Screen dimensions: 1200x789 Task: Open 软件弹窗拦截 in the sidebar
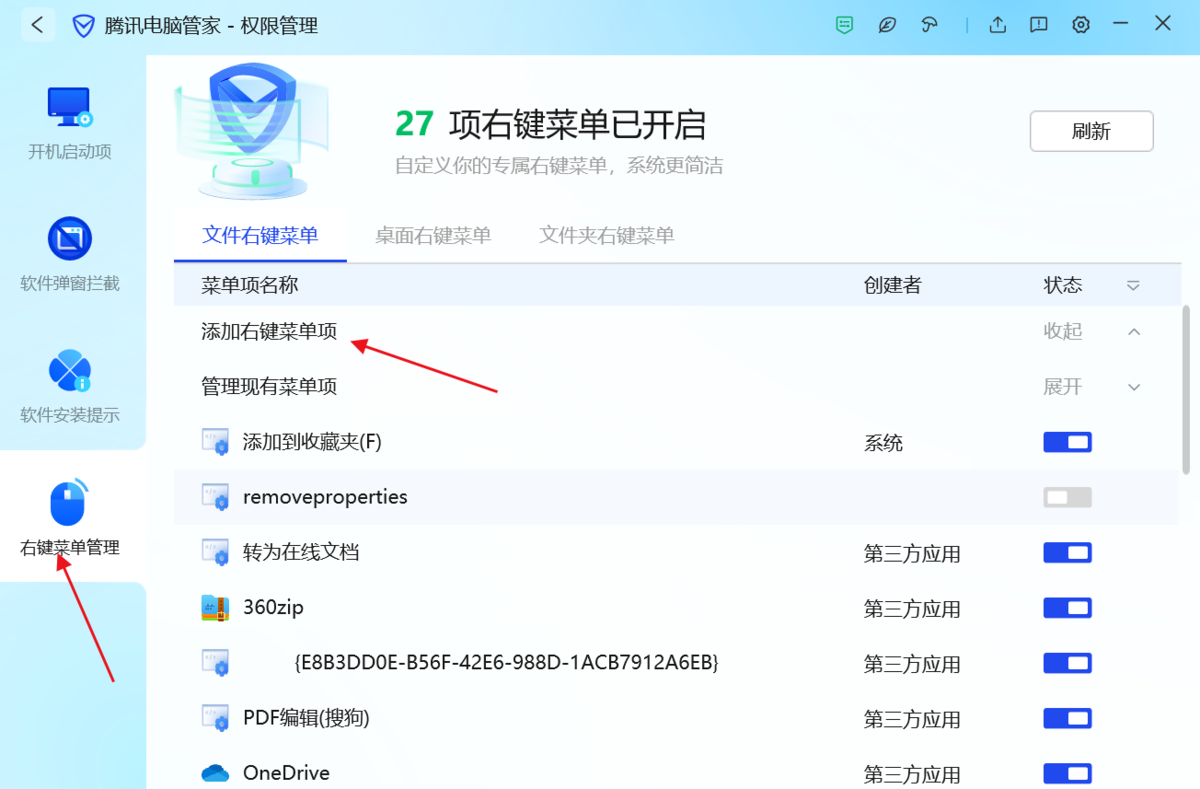[70, 256]
